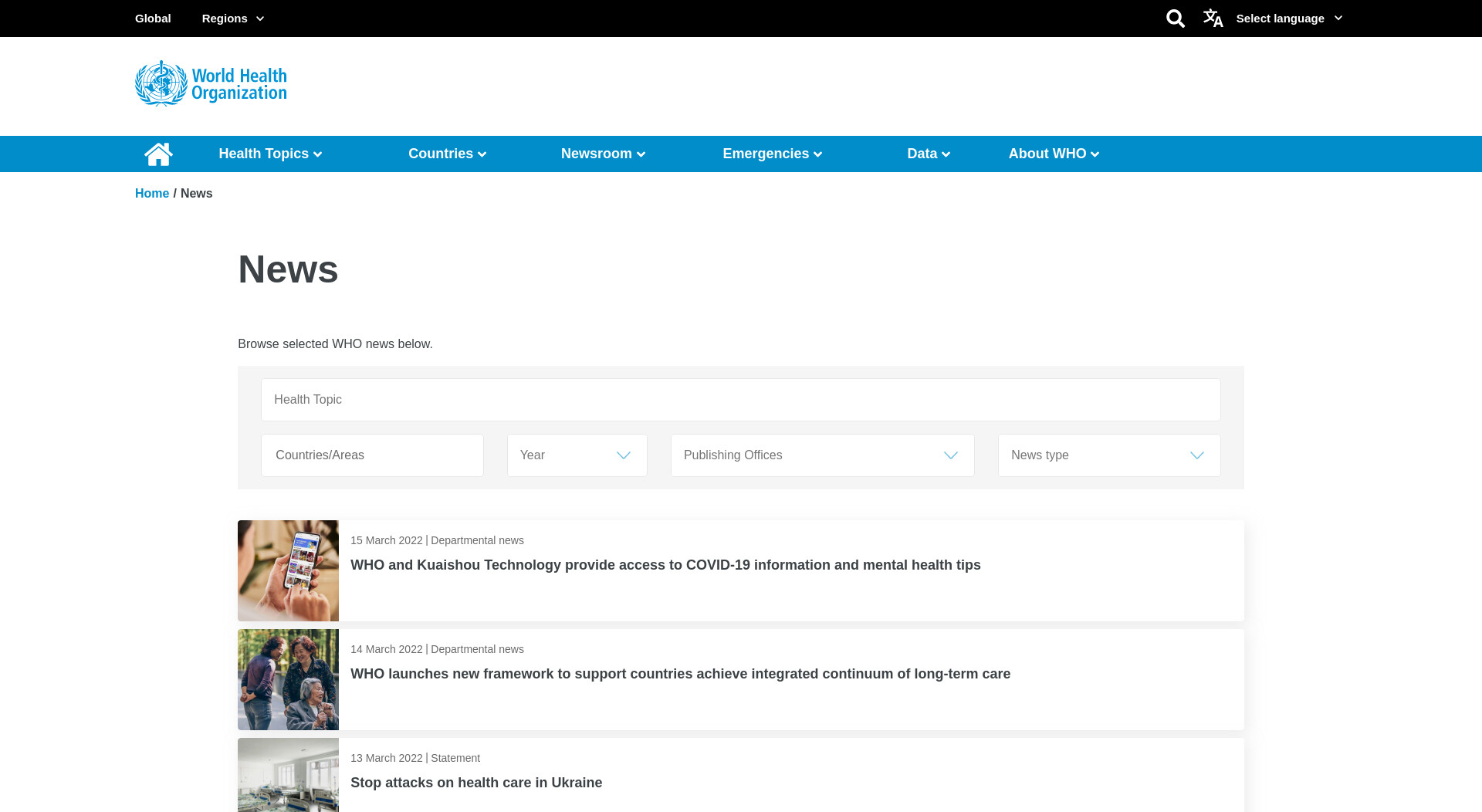
Task: Expand the Data menu
Action: point(929,154)
